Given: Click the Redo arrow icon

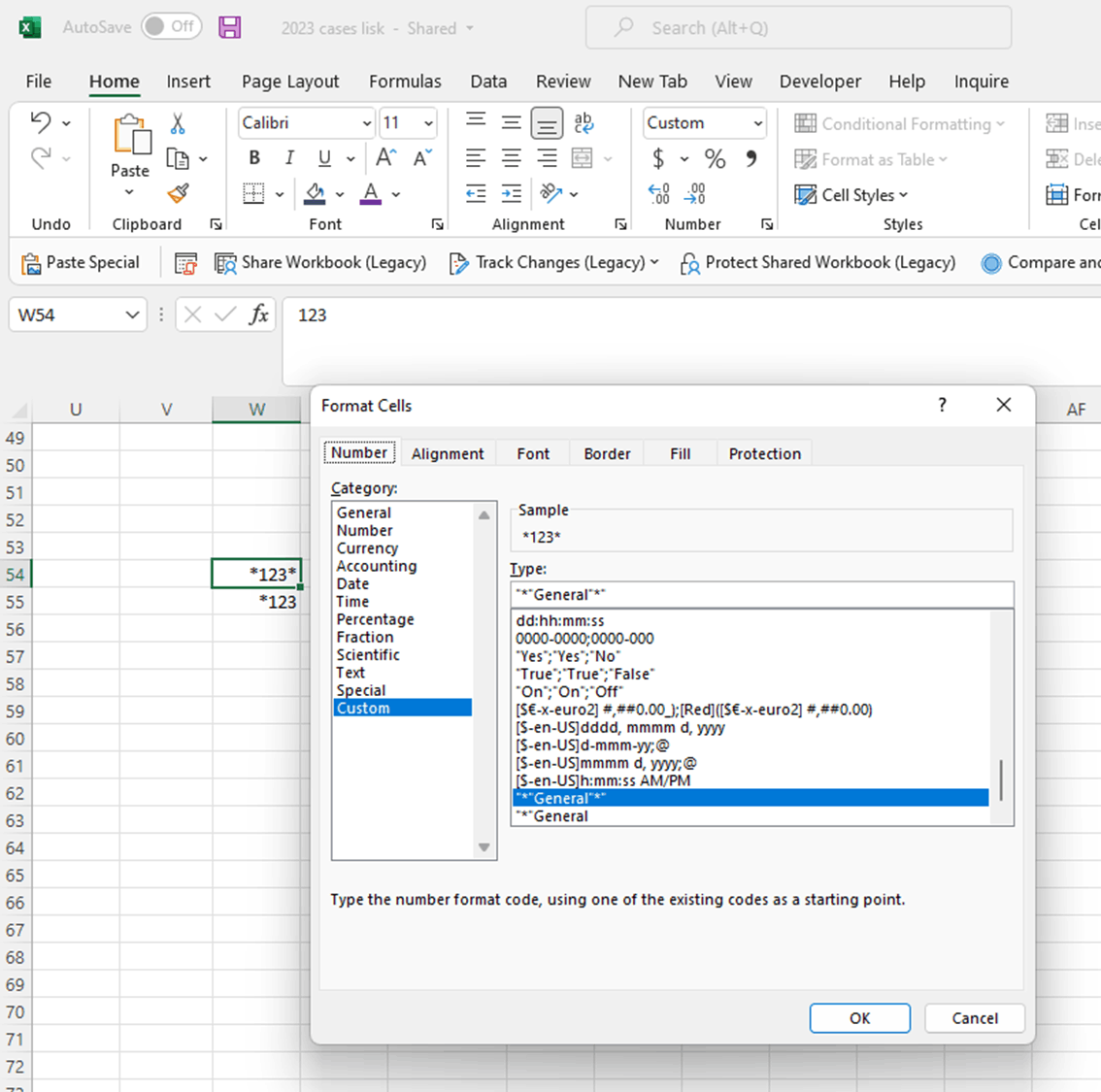Looking at the screenshot, I should pos(41,158).
